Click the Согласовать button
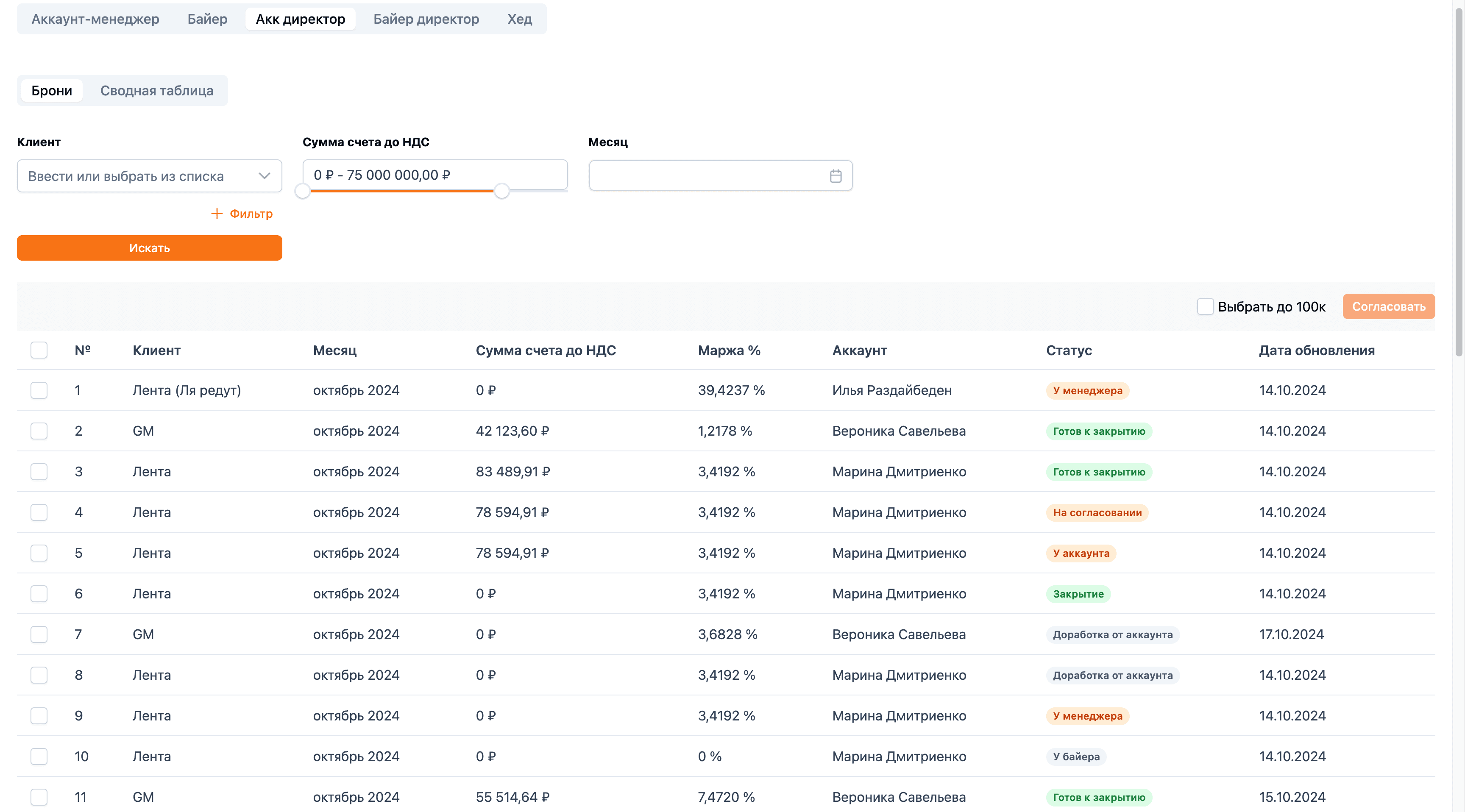The image size is (1465, 812). [1388, 306]
